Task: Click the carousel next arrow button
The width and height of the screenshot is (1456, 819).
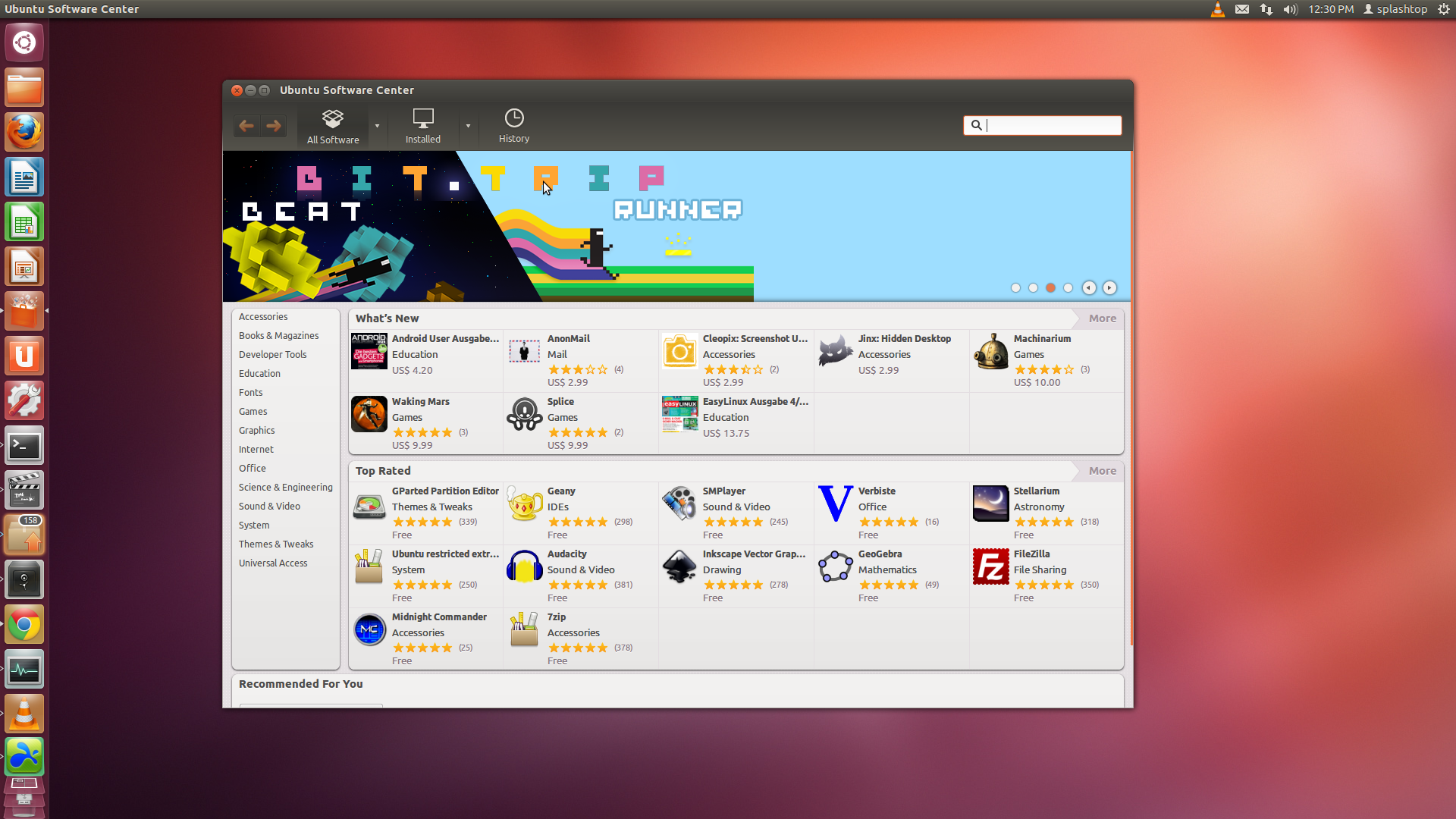Action: [x=1109, y=287]
